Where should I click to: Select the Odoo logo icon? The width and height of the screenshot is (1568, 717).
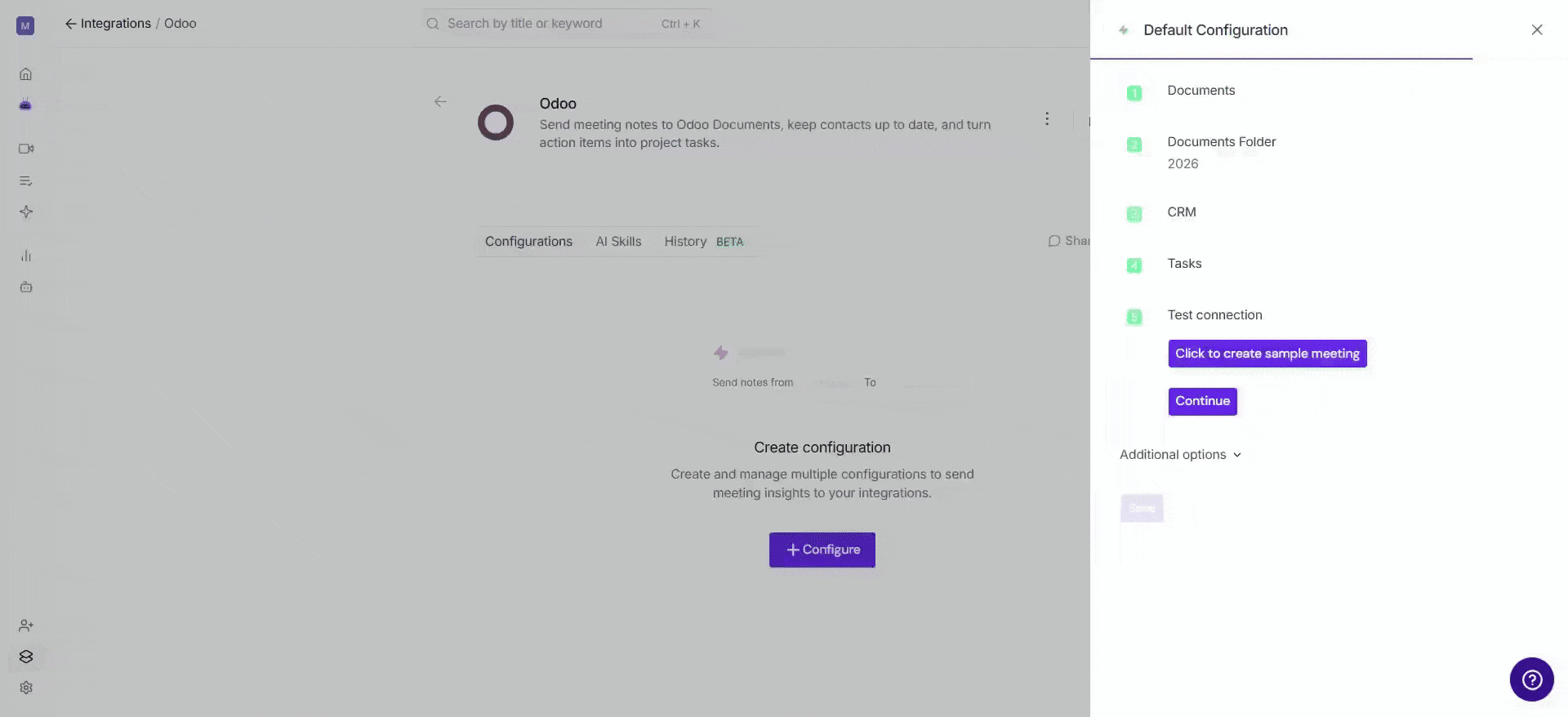(x=496, y=122)
